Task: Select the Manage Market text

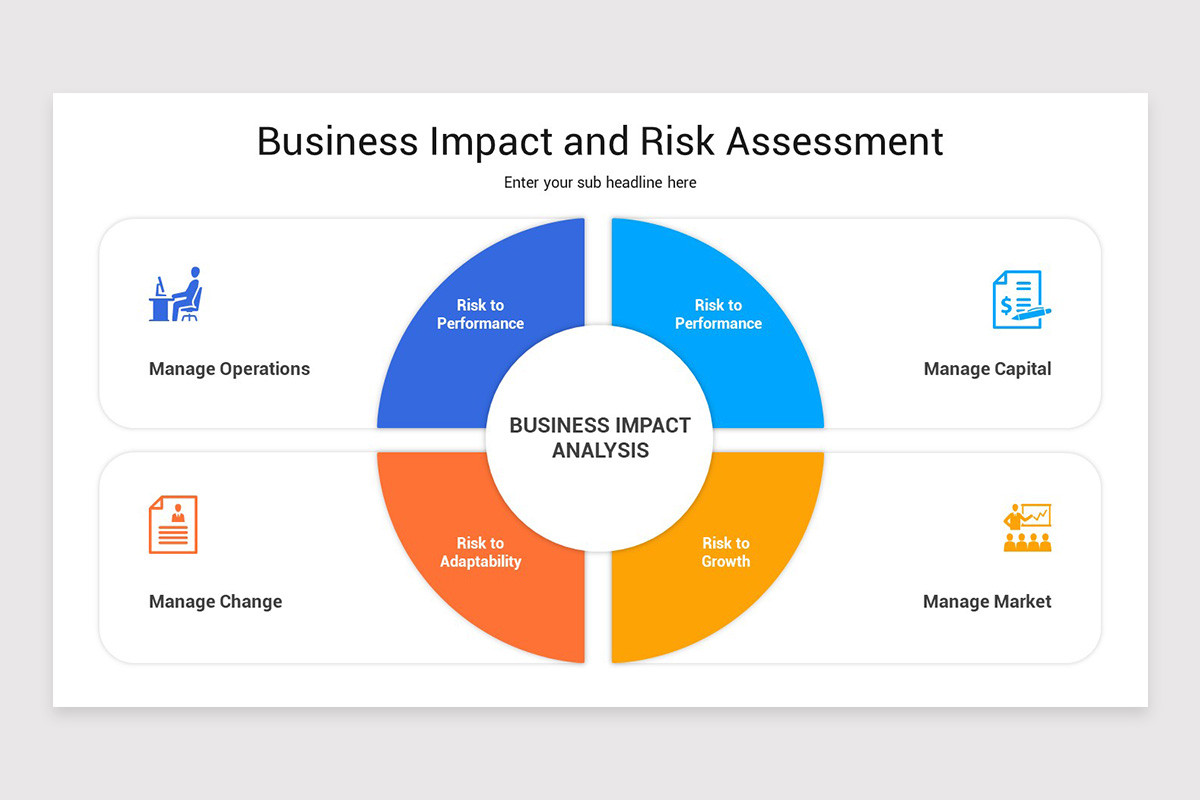Action: click(987, 602)
